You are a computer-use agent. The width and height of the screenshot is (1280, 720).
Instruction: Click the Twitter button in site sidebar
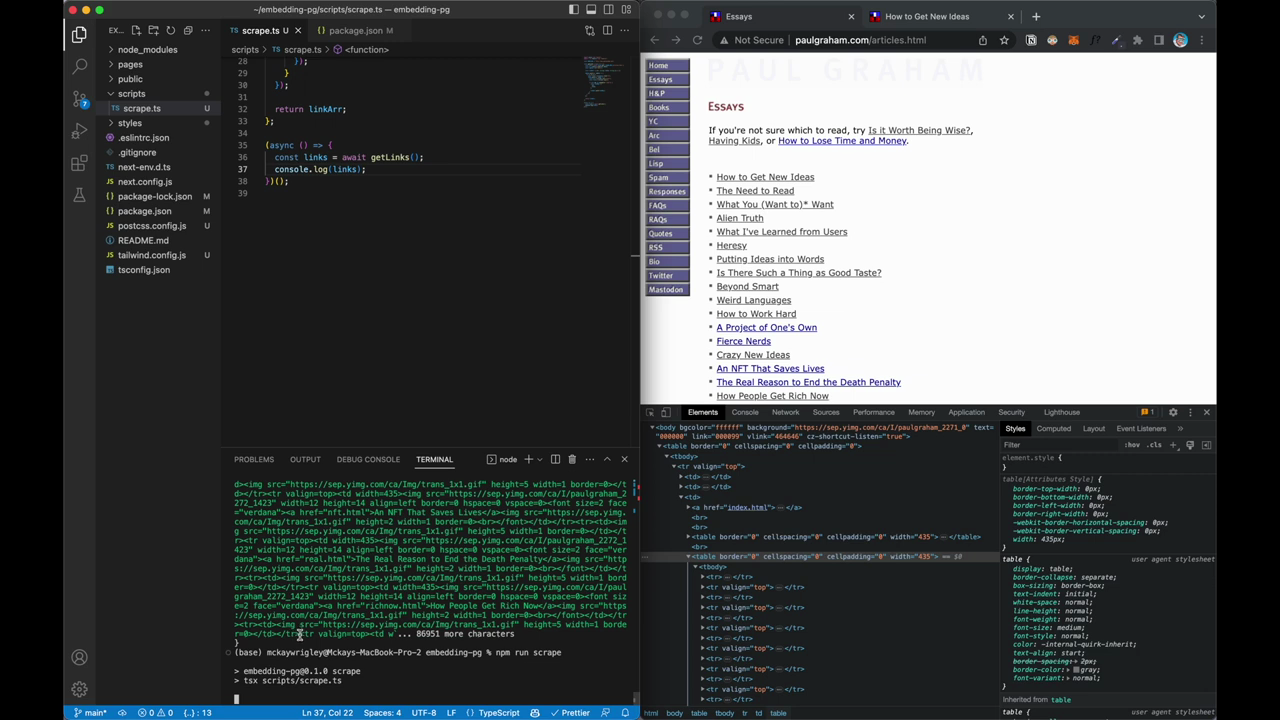click(x=667, y=275)
